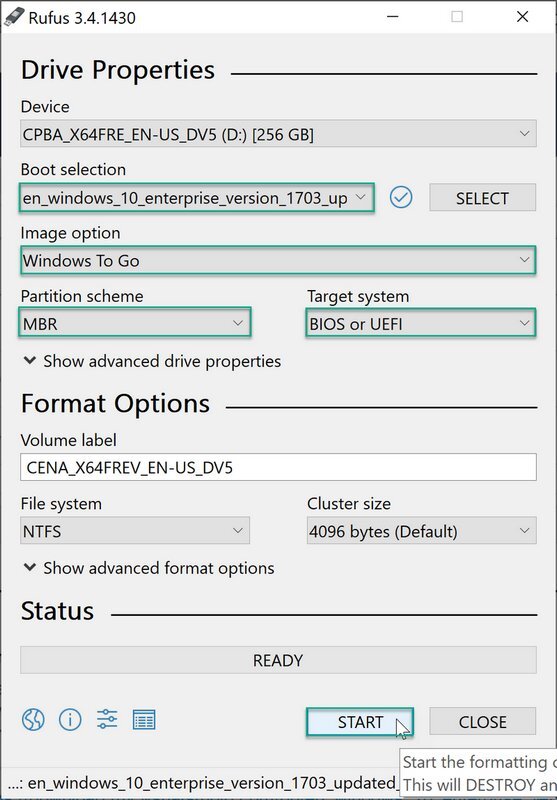The width and height of the screenshot is (557, 800).
Task: Open the language globe icon
Action: coord(33,720)
